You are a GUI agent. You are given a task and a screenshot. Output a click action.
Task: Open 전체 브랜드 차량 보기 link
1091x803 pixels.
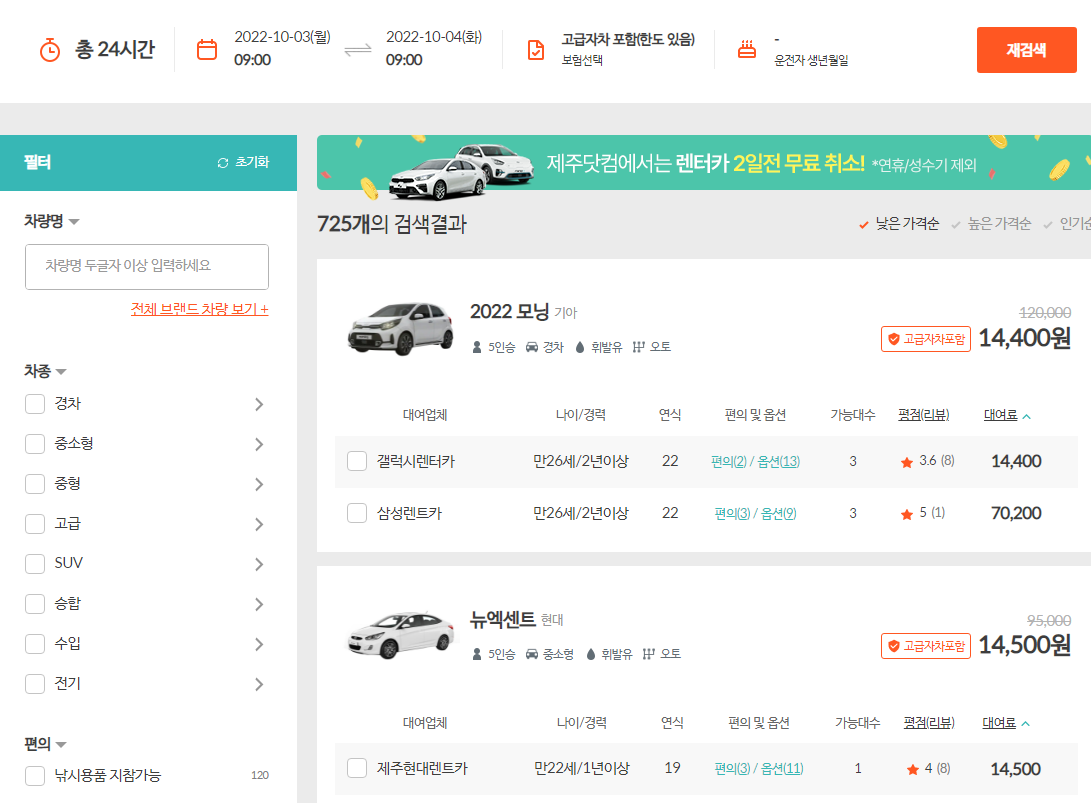(200, 309)
